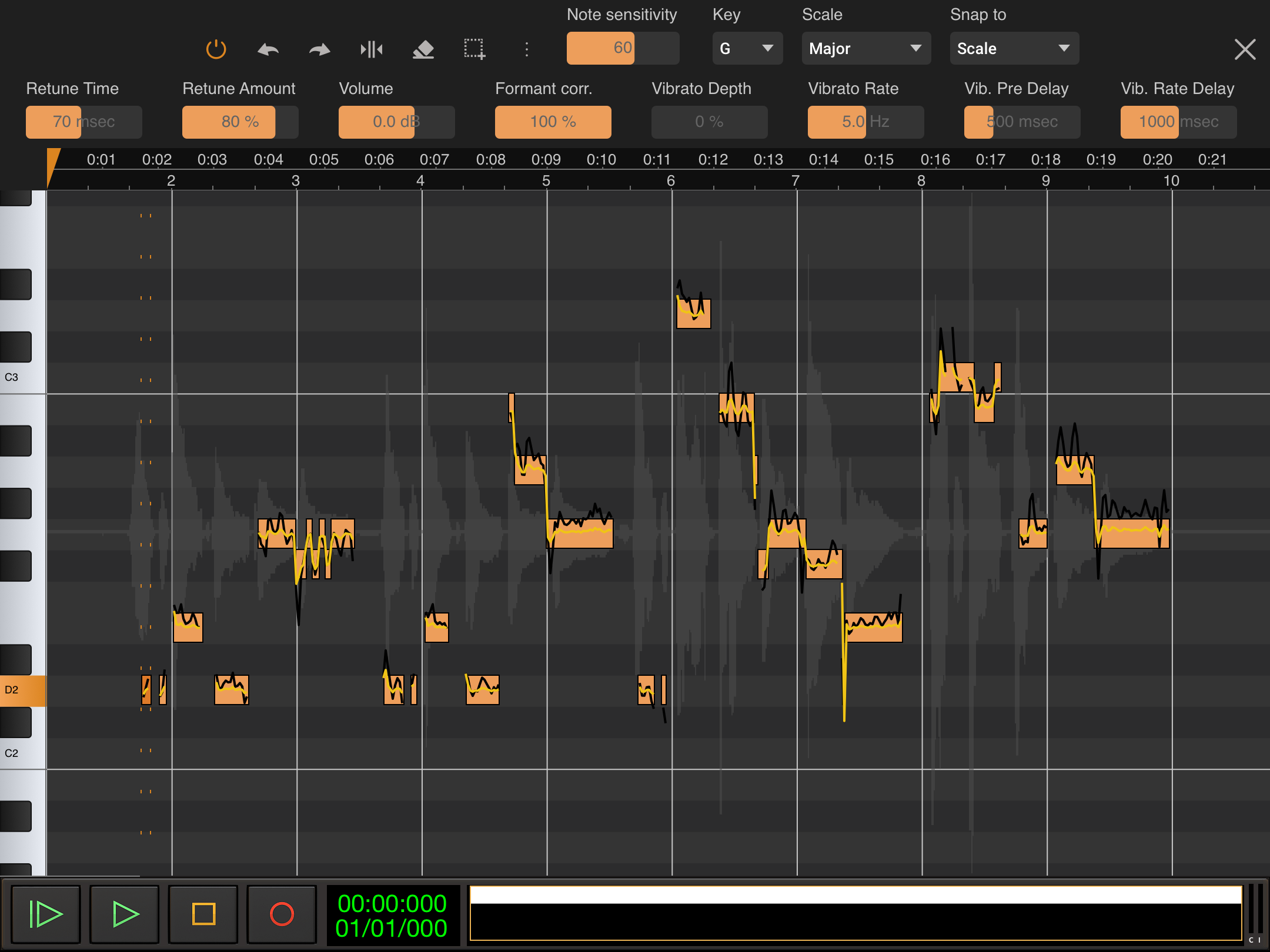This screenshot has height=952, width=1270.
Task: Click the Vibrato Depth 0 % field
Action: [x=709, y=122]
